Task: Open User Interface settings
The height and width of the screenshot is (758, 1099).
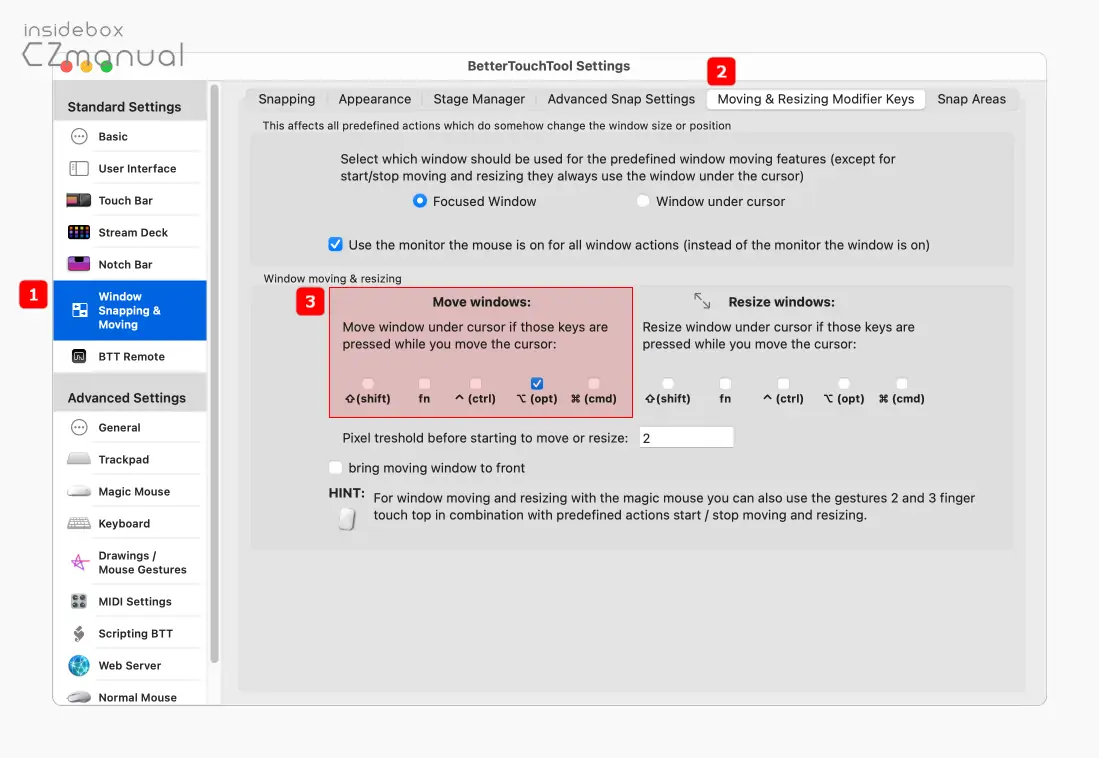Action: [130, 168]
